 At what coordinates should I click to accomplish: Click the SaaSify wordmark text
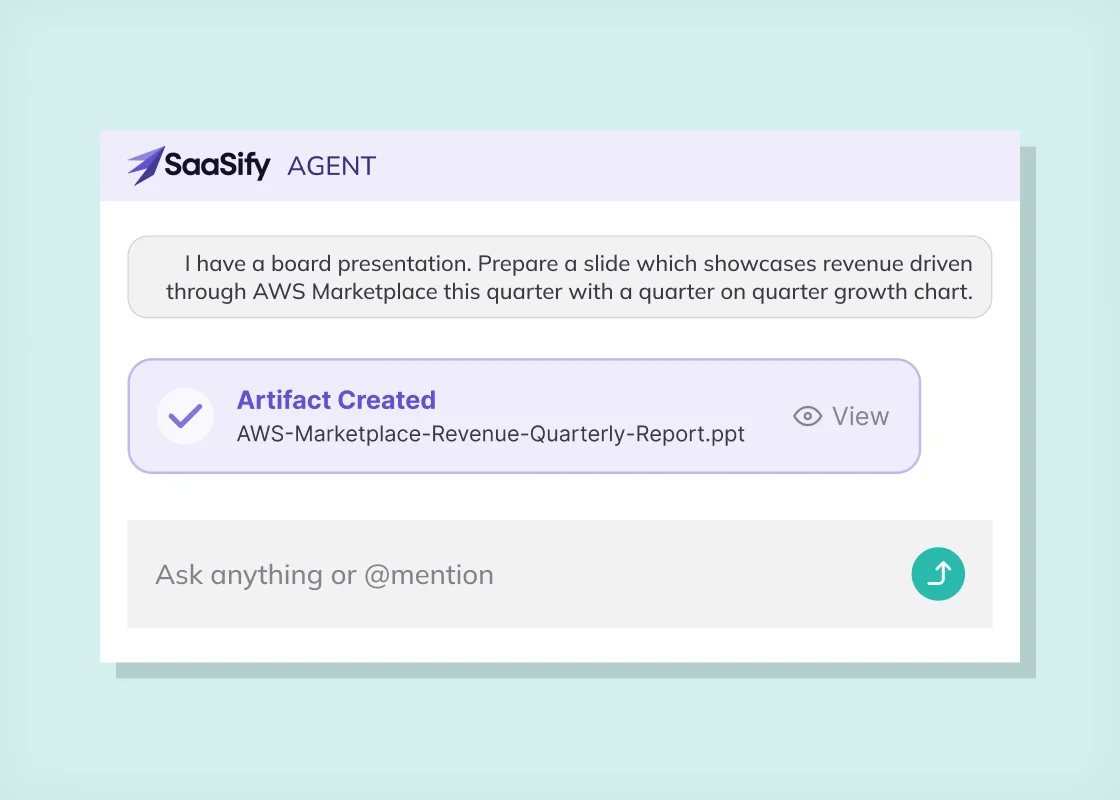(217, 166)
